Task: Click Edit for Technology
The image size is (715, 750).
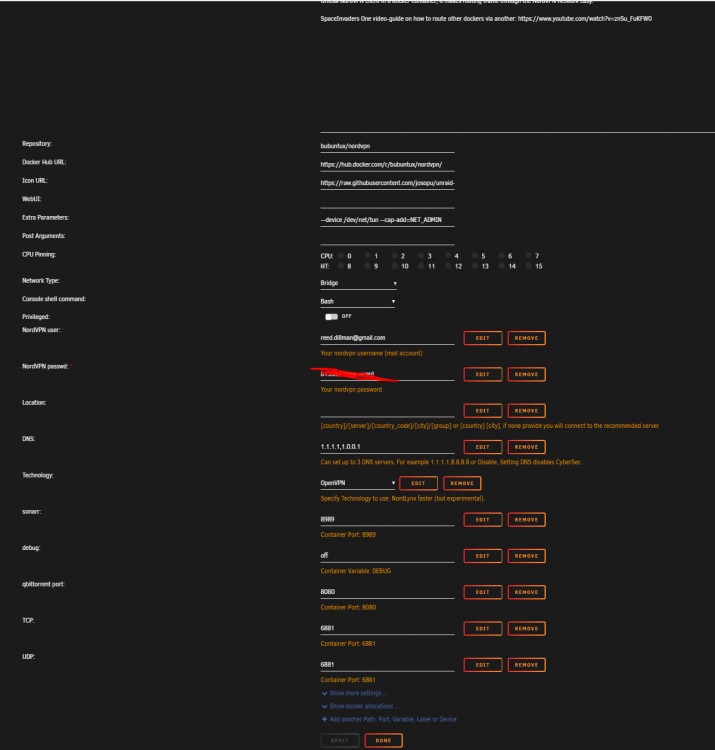Action: tap(418, 483)
